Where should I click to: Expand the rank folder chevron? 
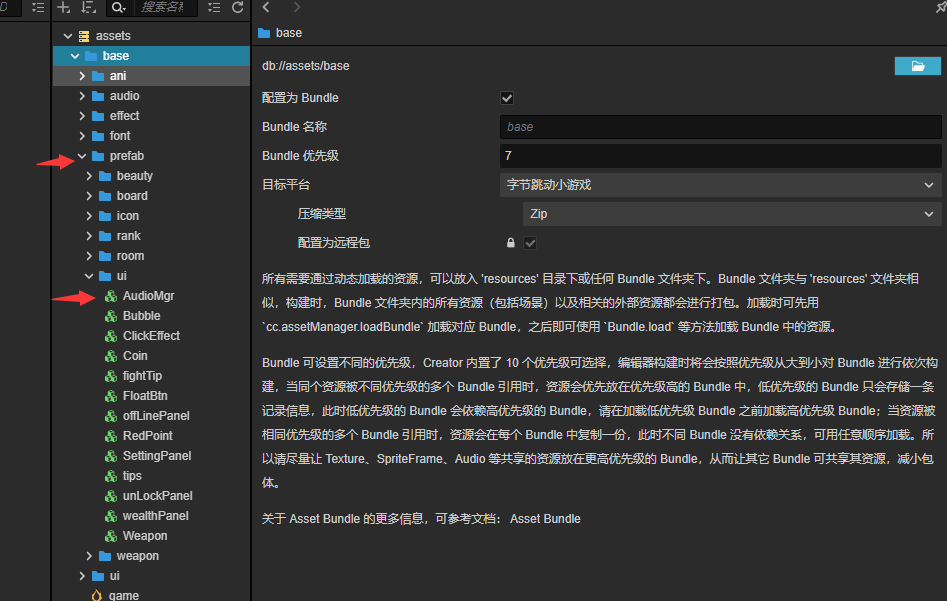point(89,236)
